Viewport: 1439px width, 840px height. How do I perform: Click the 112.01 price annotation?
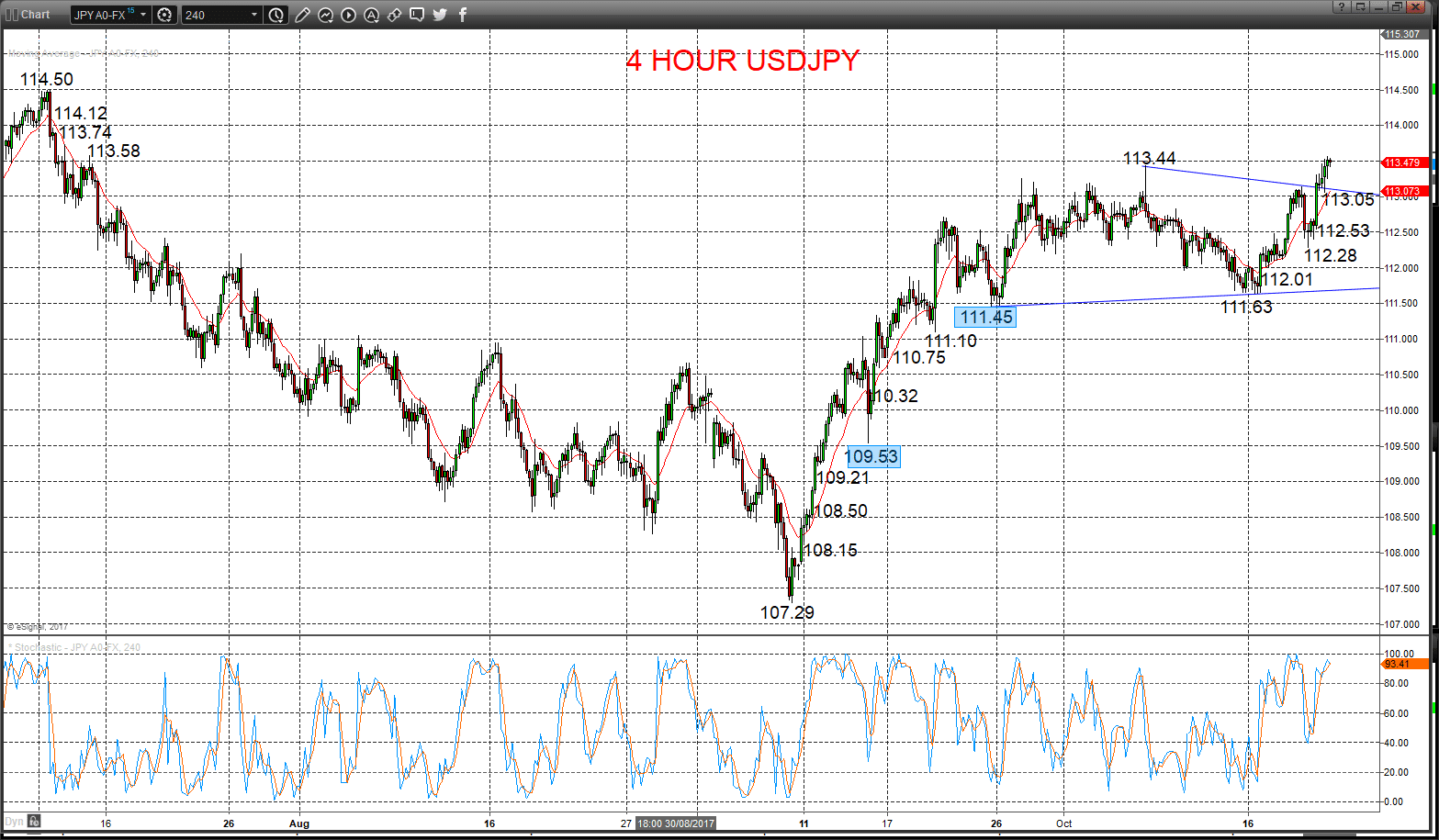point(1287,279)
